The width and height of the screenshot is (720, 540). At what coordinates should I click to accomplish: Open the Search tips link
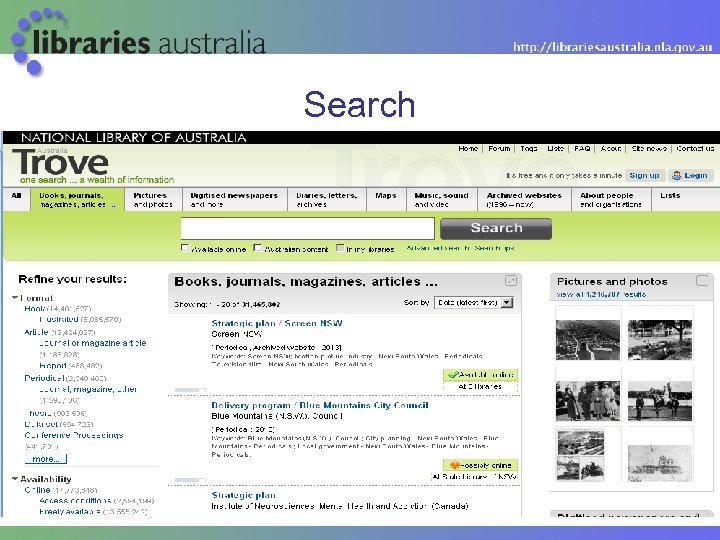[494, 248]
